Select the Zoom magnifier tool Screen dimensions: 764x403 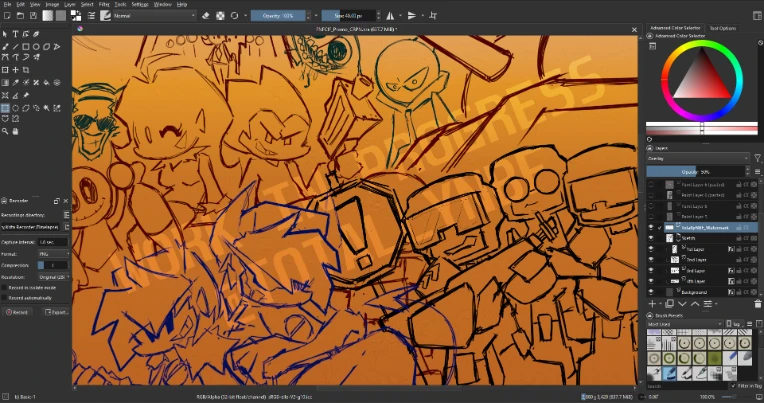coord(5,131)
